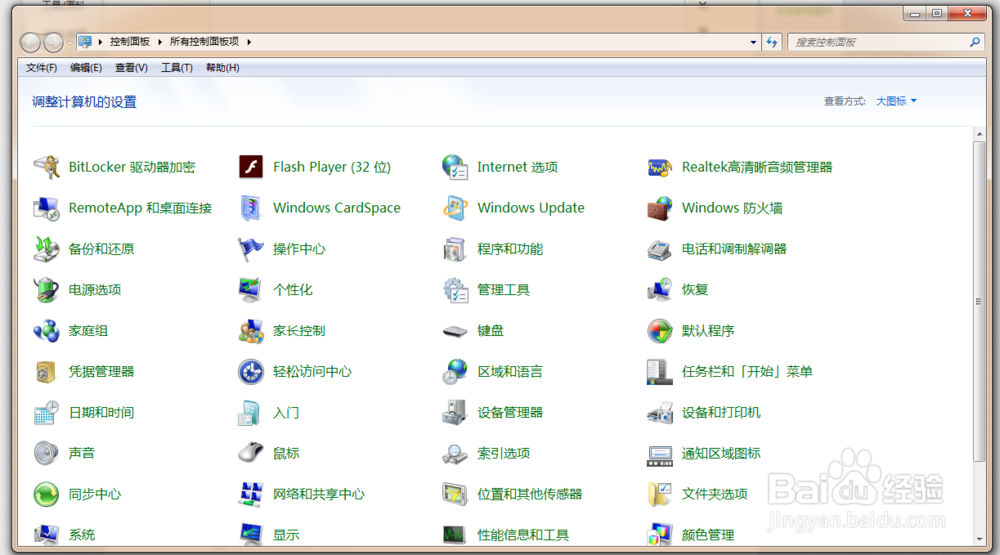Click 系统 link text

[x=82, y=535]
